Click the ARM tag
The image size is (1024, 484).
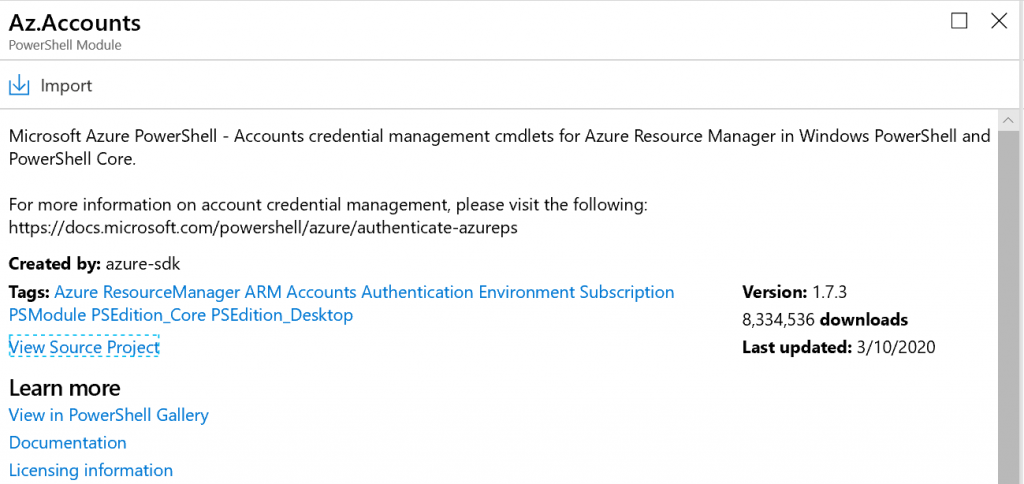coord(263,292)
